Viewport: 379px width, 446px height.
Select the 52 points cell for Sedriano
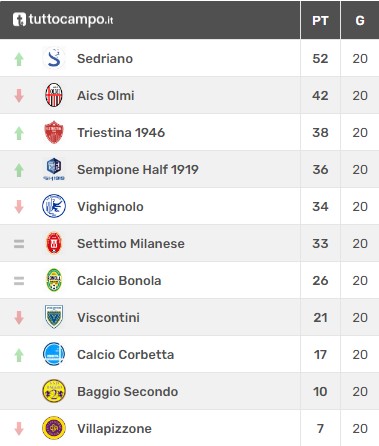pos(320,58)
